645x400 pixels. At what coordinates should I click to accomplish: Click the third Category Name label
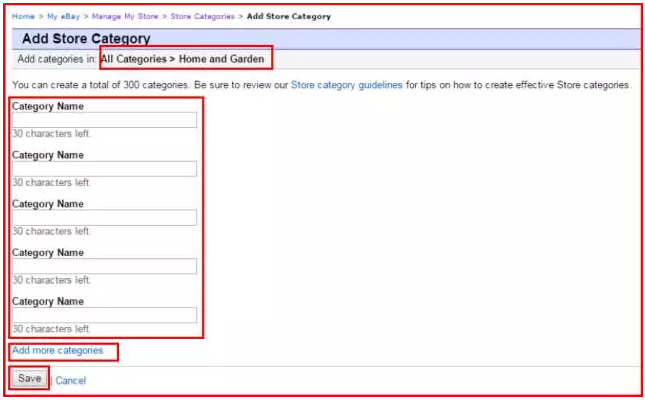pos(47,204)
